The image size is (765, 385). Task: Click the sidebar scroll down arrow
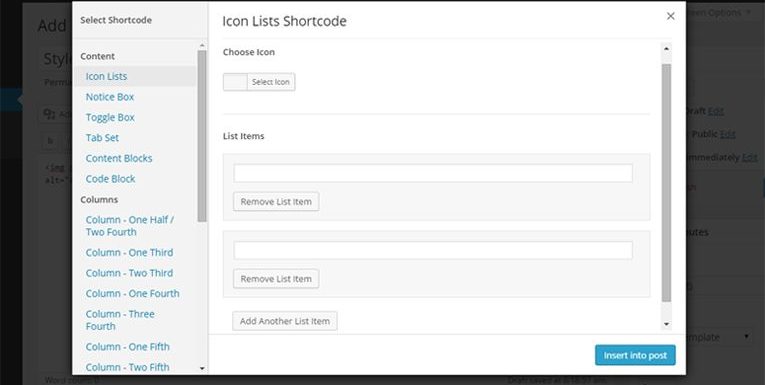tap(202, 369)
